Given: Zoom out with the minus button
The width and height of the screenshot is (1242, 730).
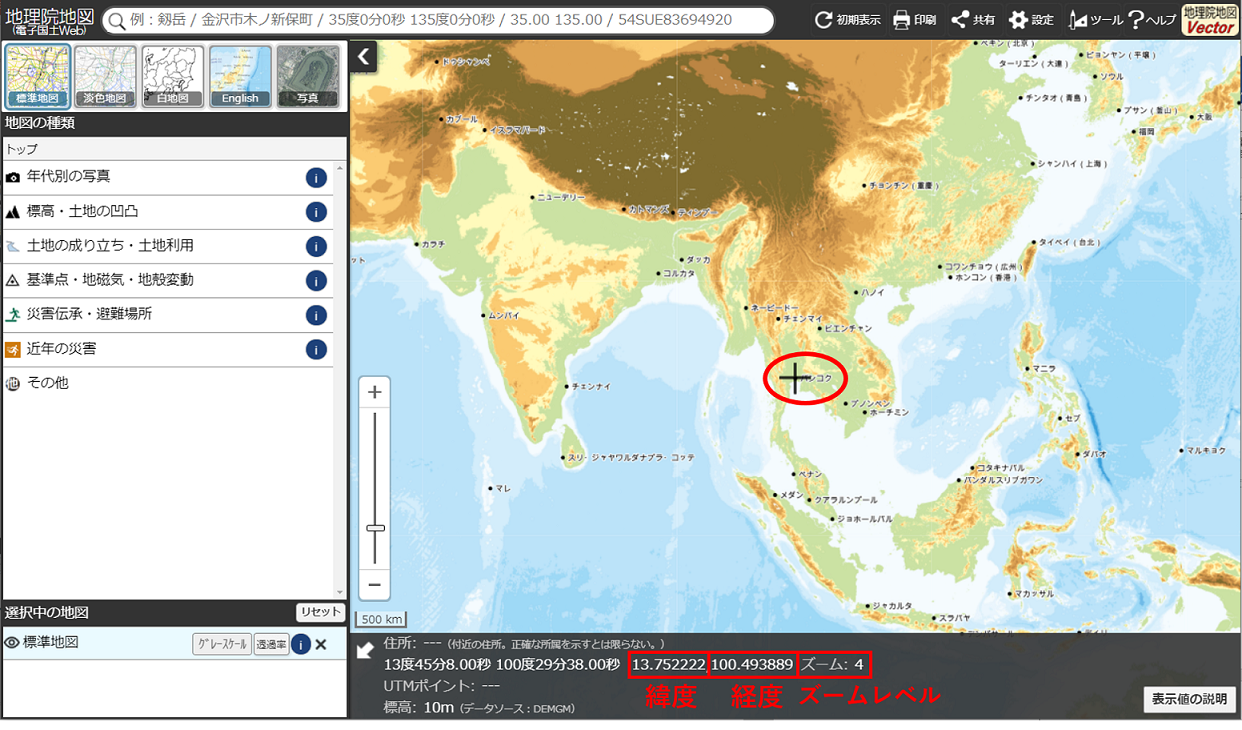Looking at the screenshot, I should (375, 585).
